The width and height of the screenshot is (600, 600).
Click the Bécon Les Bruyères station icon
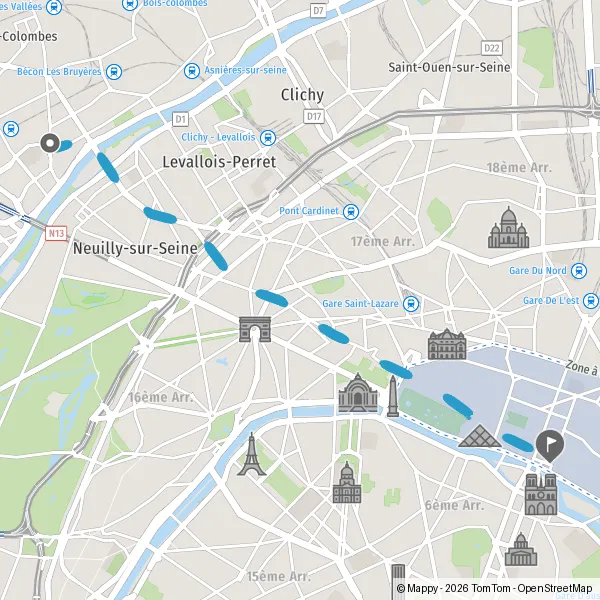coord(114,72)
